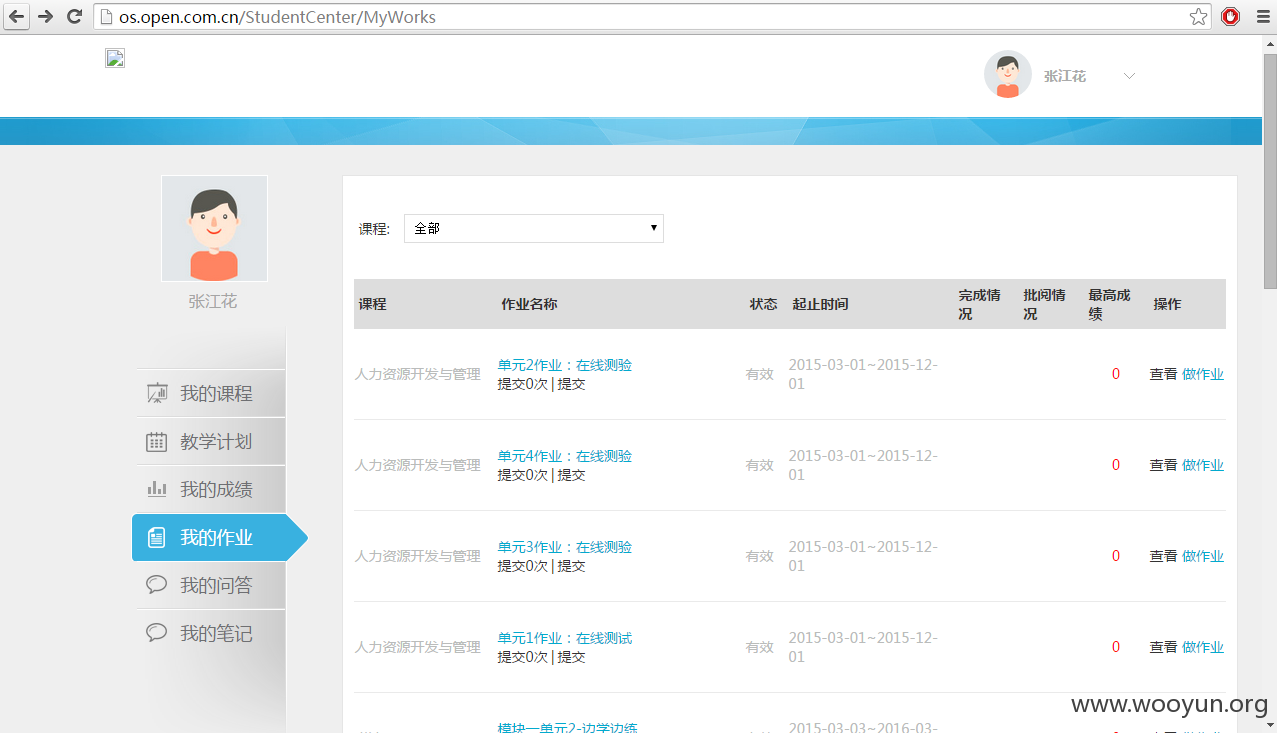Viewport: 1277px width, 733px height.
Task: Open the browser hamburger menu
Action: pyautogui.click(x=1261, y=17)
